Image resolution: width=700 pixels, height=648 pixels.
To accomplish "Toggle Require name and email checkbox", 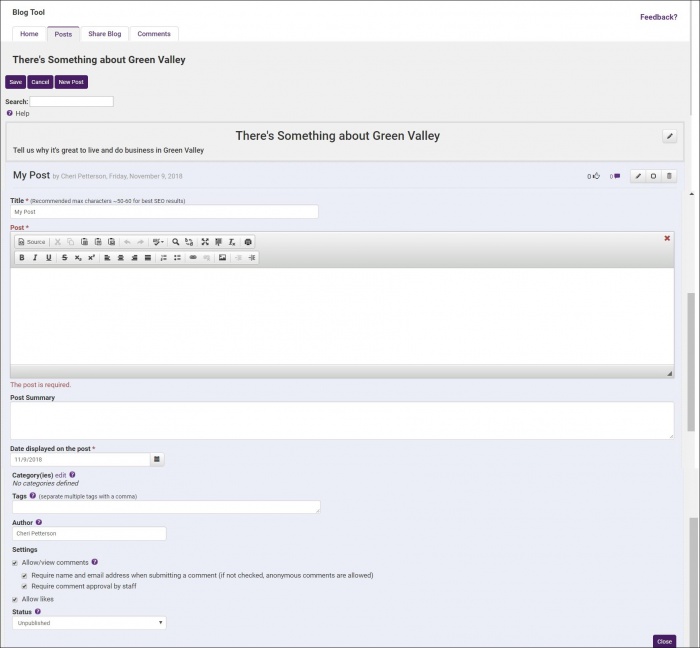I will [x=24, y=576].
